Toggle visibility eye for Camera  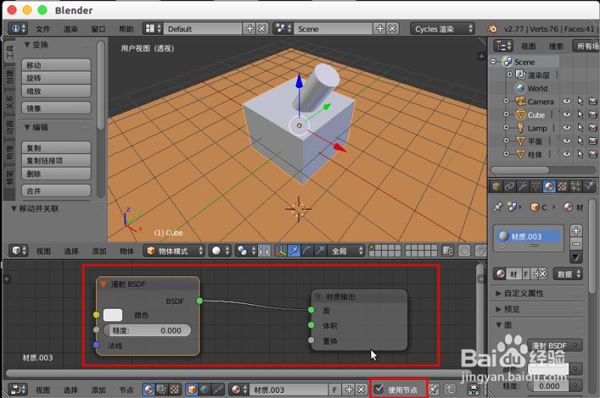567,101
